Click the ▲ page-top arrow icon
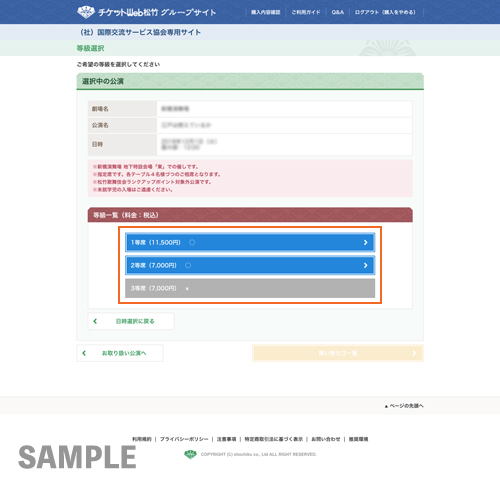This screenshot has width=500, height=480. pos(386,406)
